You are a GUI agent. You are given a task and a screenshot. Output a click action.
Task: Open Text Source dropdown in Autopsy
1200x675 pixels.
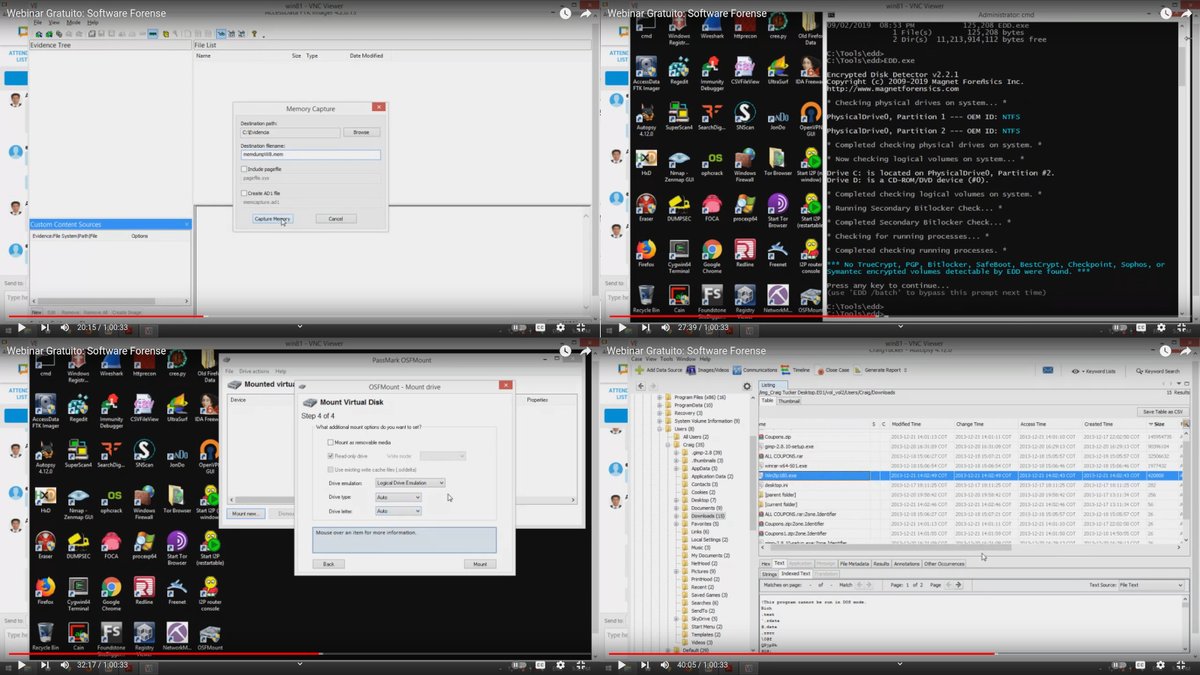(x=1153, y=585)
